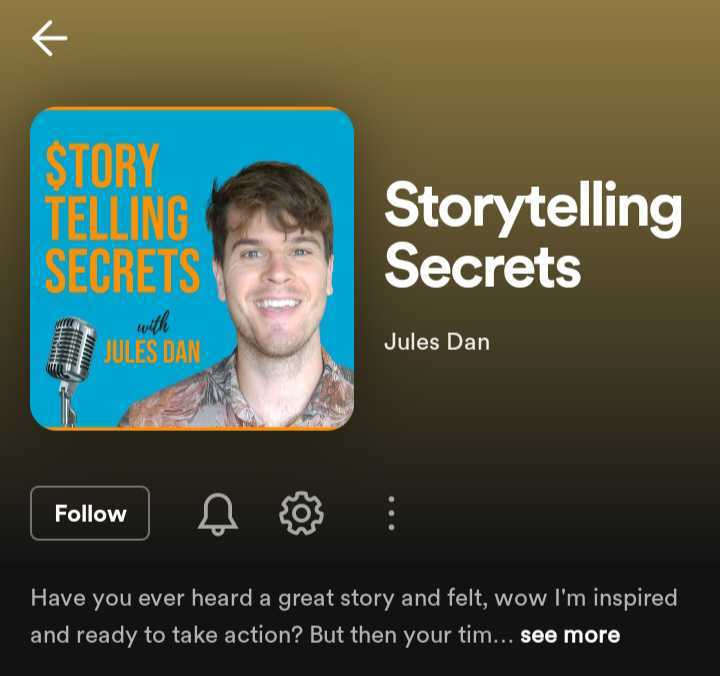The width and height of the screenshot is (720, 676).
Task: Tap the Storytelling Secrets podcast title
Action: tap(533, 234)
